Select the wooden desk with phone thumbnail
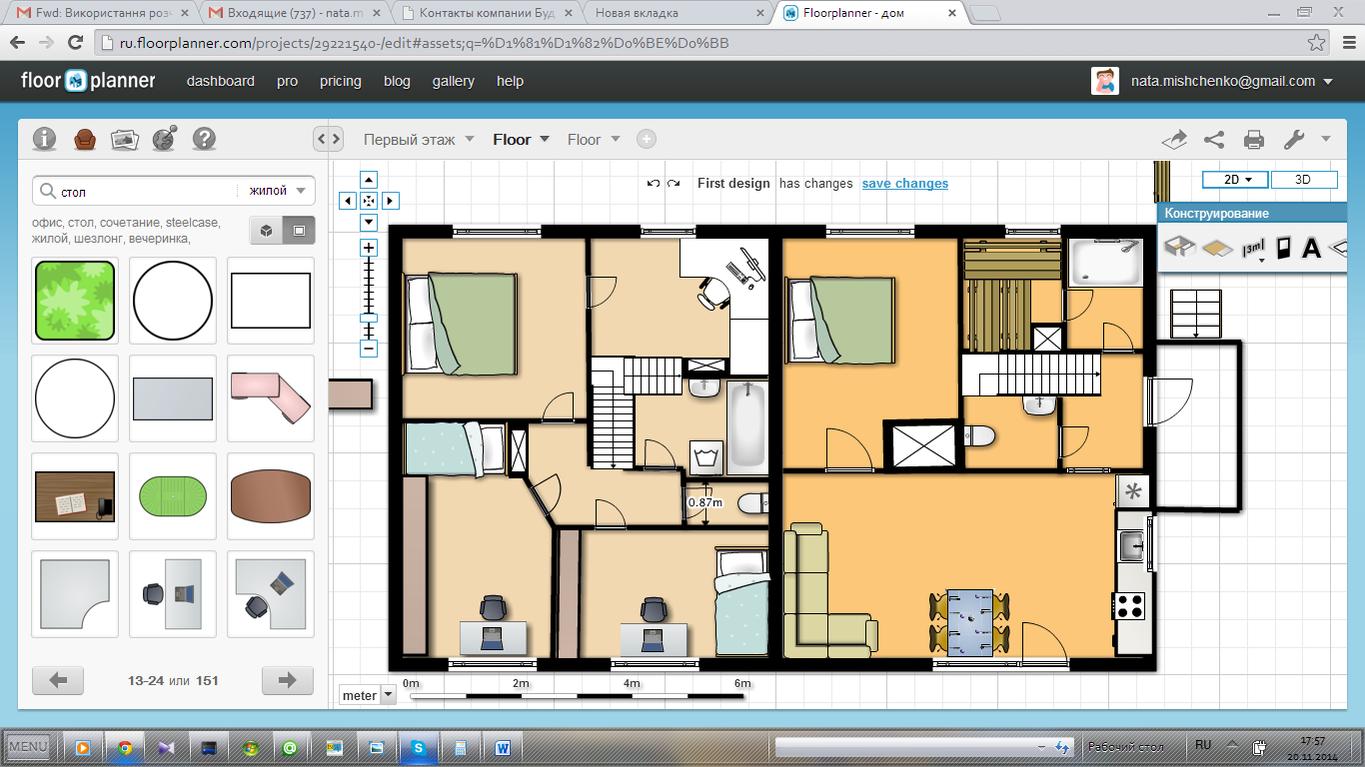Image resolution: width=1365 pixels, height=767 pixels. pos(75,496)
